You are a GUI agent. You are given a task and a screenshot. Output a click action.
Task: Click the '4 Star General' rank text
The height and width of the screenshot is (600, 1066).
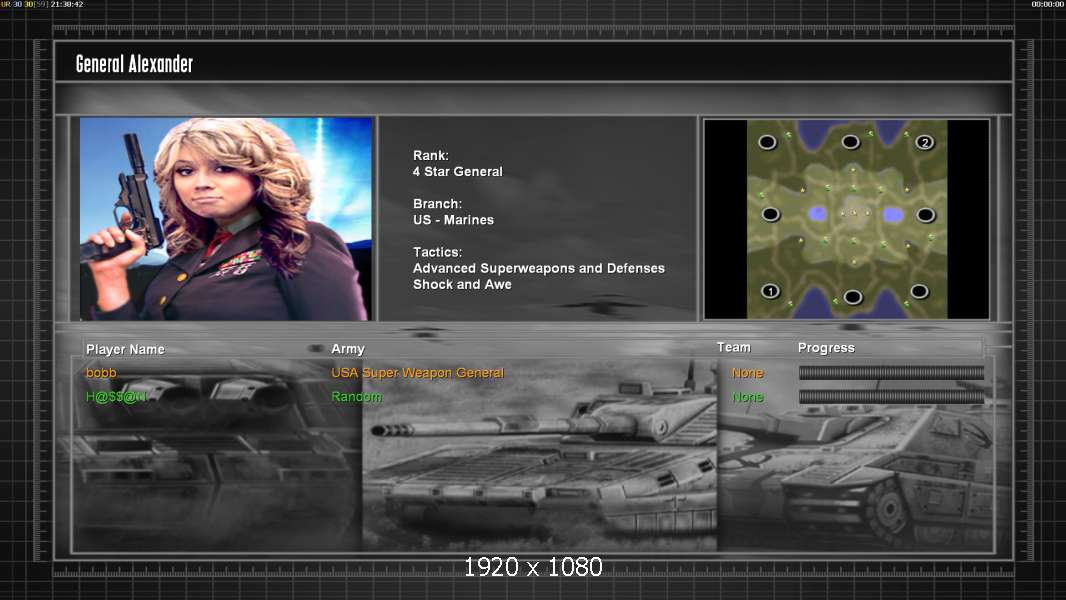(458, 172)
